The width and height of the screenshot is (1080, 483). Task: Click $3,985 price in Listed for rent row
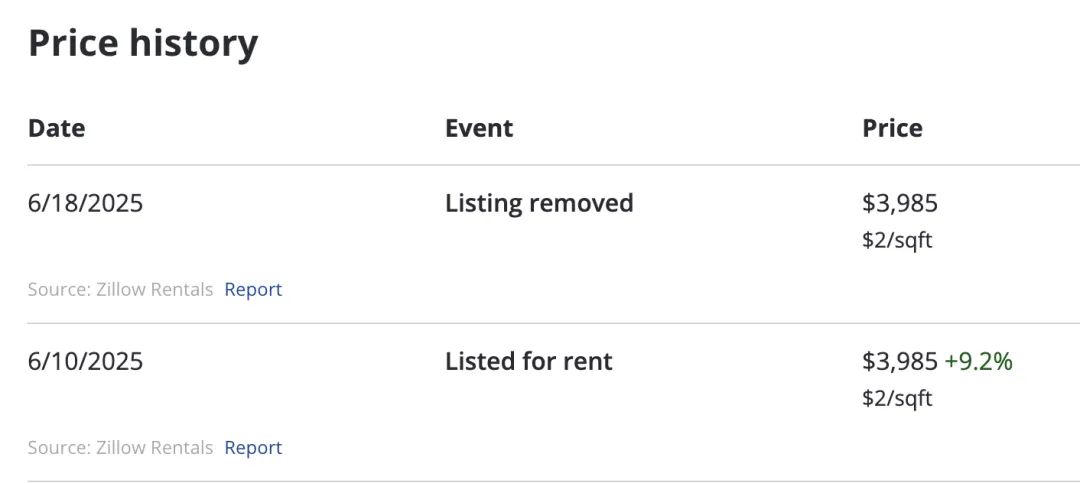pos(900,362)
